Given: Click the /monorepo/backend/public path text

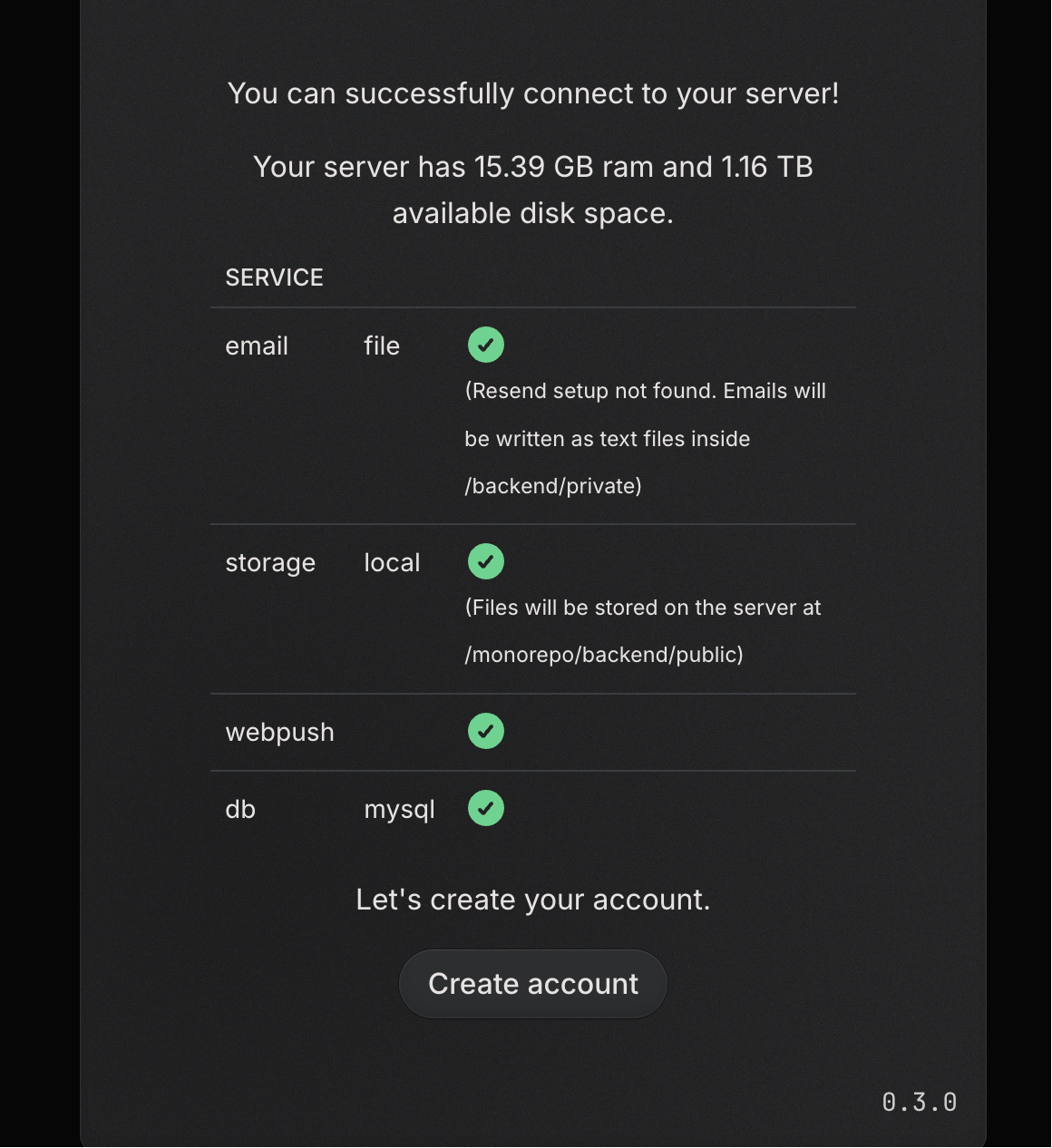Looking at the screenshot, I should tap(604, 655).
